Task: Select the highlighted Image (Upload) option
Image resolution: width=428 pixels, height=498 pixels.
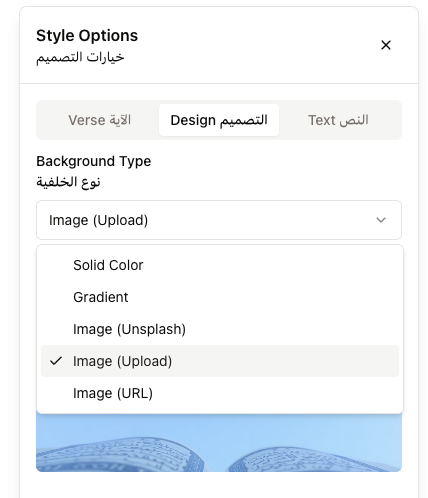Action: pos(220,361)
